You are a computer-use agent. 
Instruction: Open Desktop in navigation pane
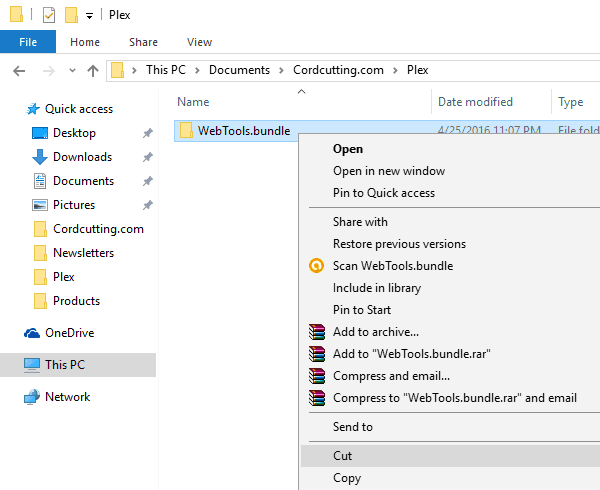tap(74, 133)
